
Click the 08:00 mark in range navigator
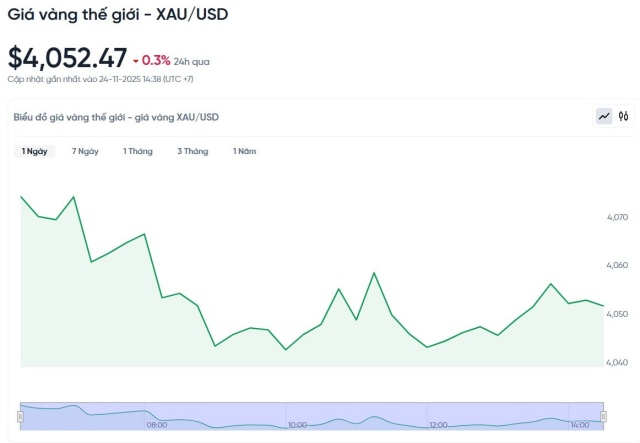click(157, 425)
